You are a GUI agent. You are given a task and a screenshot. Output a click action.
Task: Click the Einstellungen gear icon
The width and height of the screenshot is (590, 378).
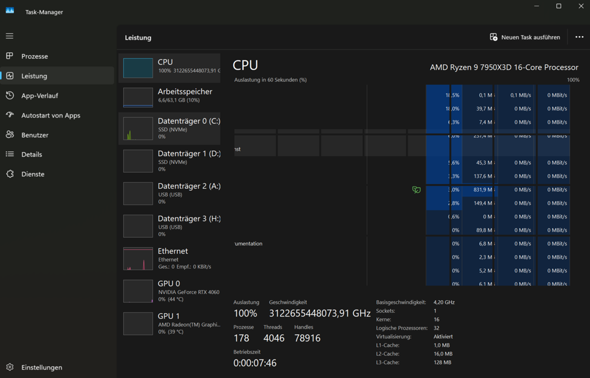[x=10, y=367]
